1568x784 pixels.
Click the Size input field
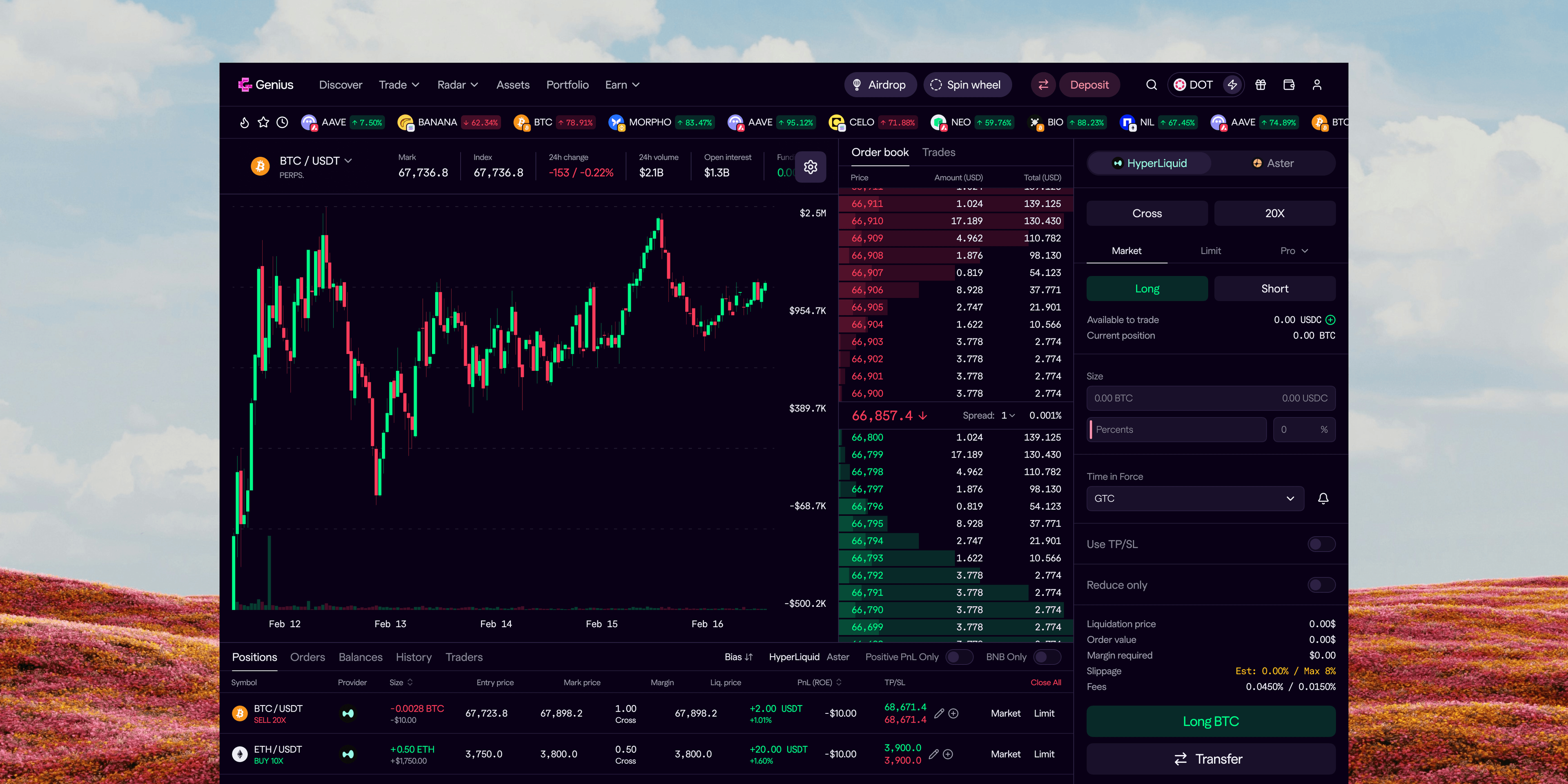pyautogui.click(x=1211, y=398)
